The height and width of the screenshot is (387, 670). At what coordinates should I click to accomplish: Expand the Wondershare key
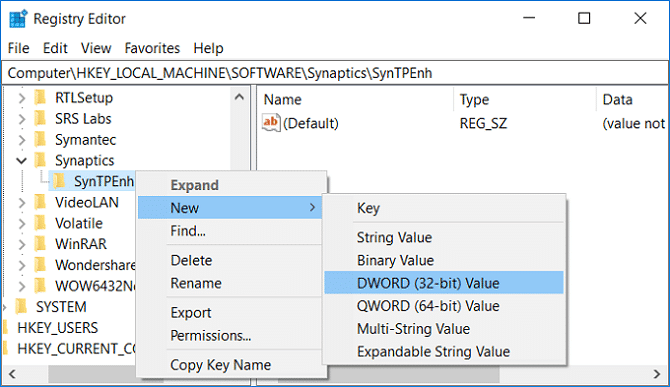click(22, 265)
